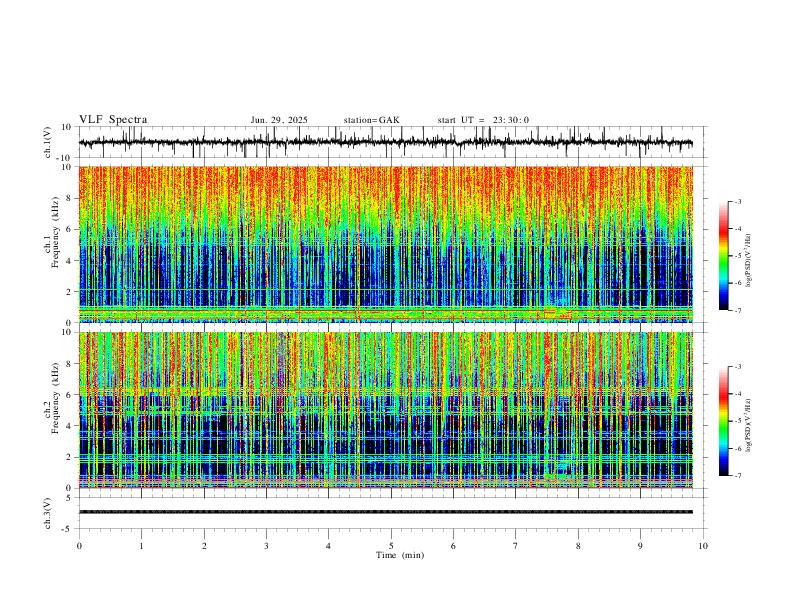Click the '-7' value on the ch.2 colorbar
The width and height of the screenshot is (792, 612).
(x=737, y=476)
